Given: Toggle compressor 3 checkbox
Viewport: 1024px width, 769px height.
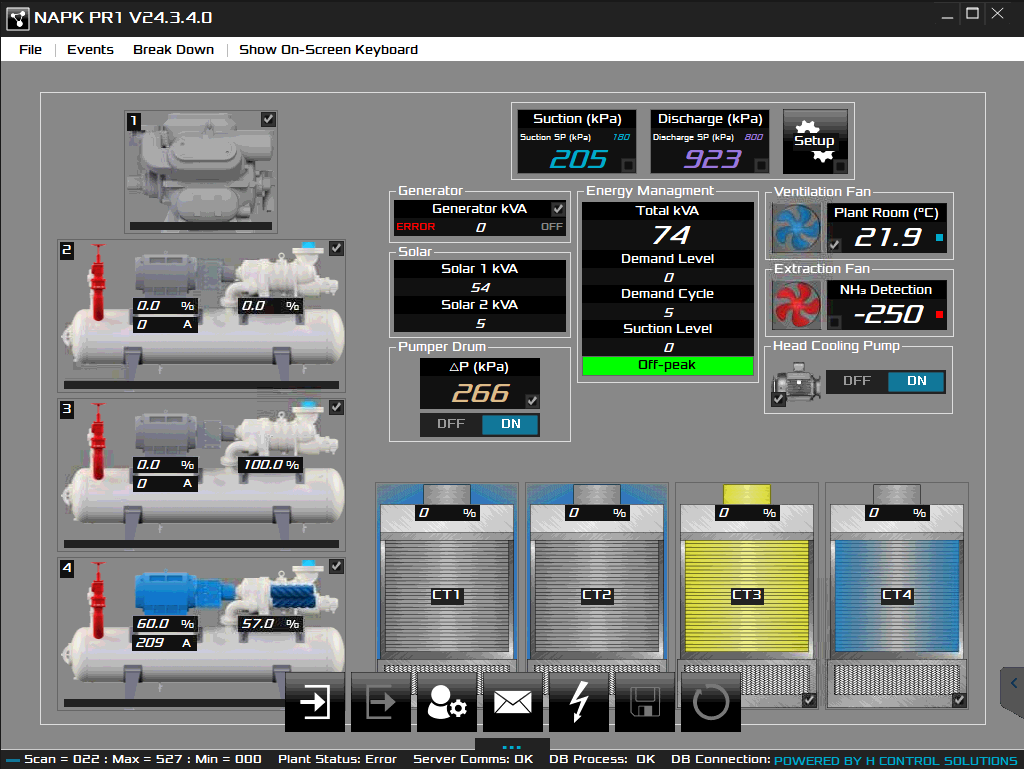Looking at the screenshot, I should (x=336, y=407).
